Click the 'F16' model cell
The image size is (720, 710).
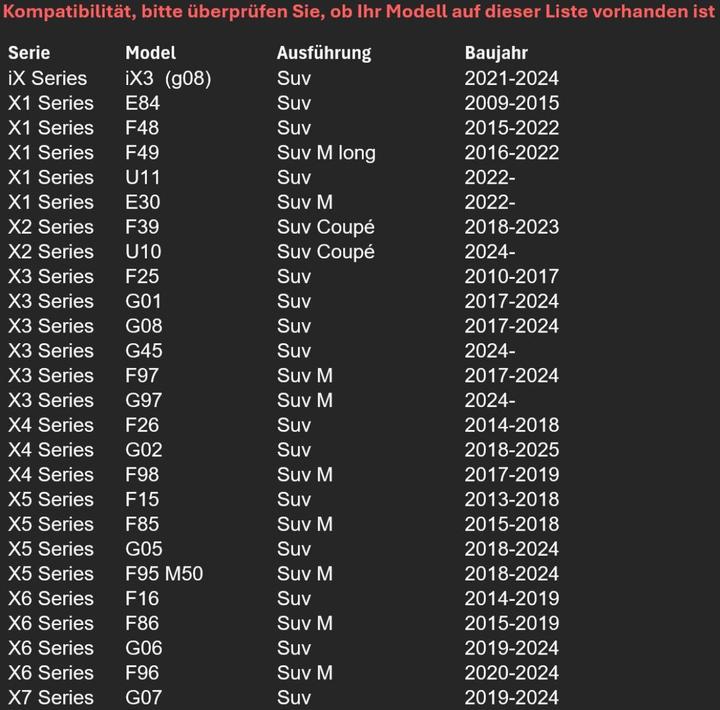[142, 599]
